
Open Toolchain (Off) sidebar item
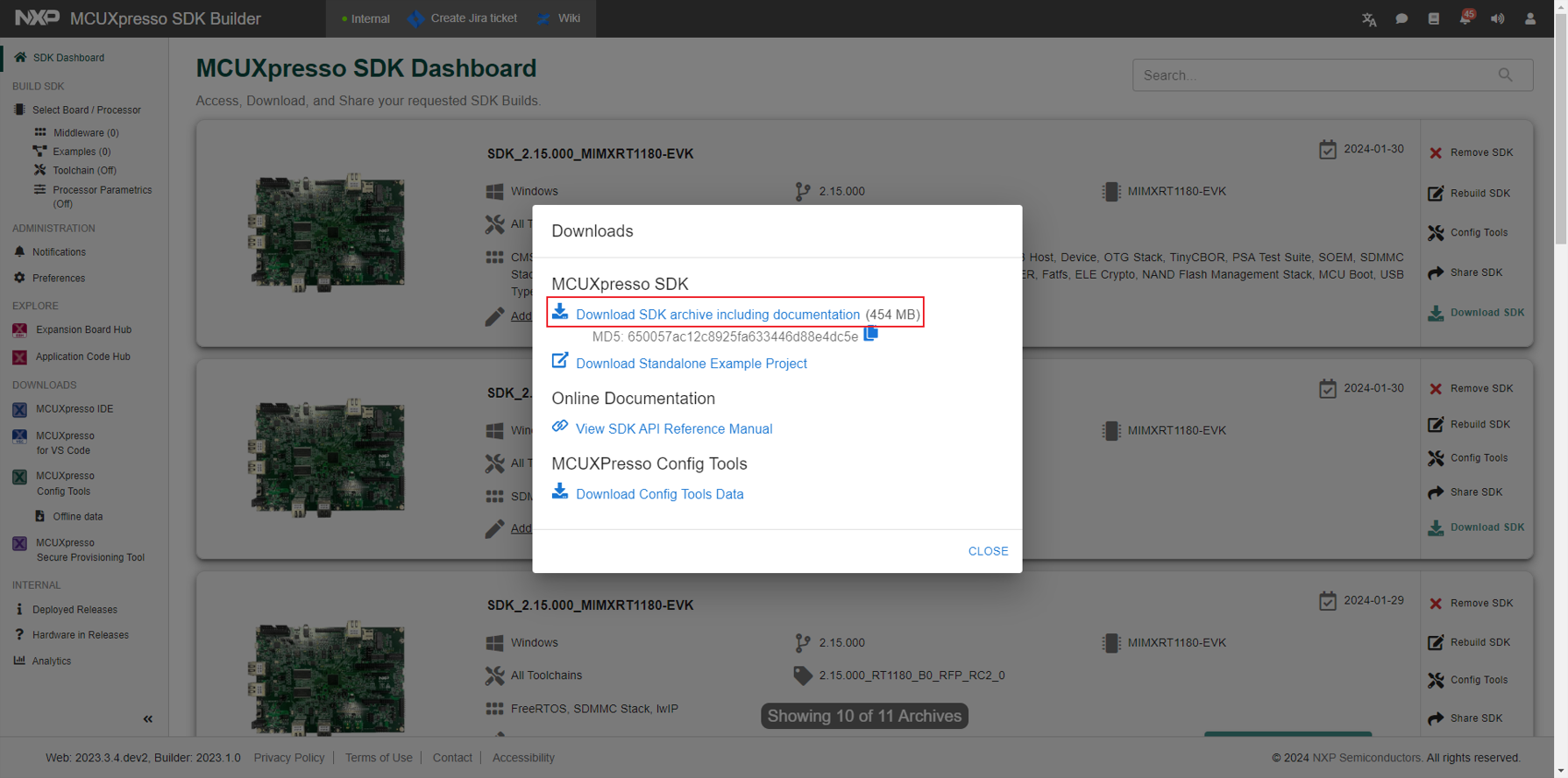84,171
